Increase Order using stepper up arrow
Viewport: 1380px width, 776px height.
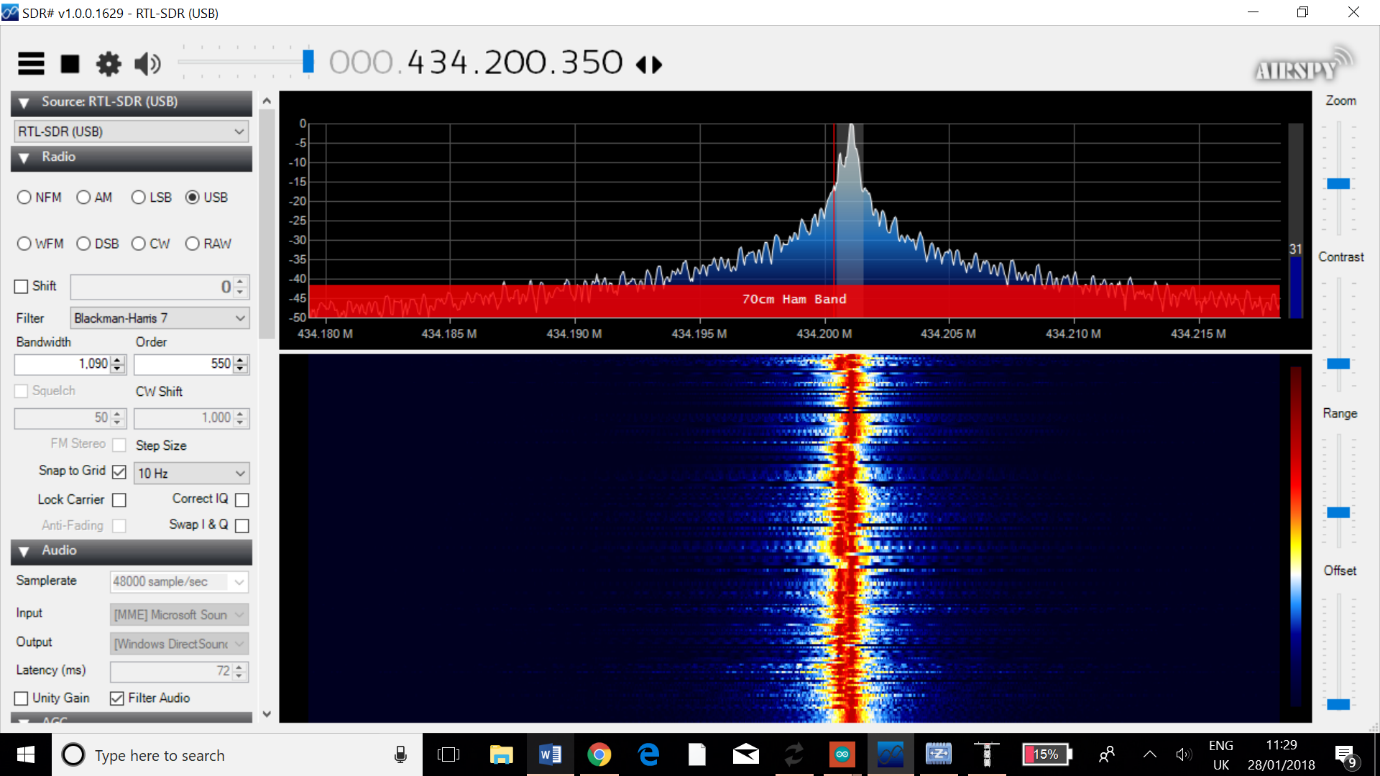241,360
